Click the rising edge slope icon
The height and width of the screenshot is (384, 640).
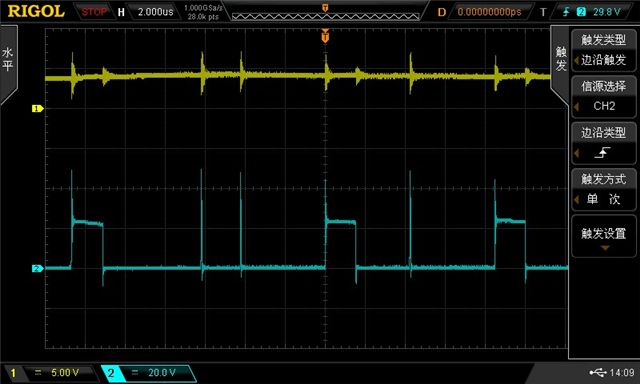[x=602, y=153]
